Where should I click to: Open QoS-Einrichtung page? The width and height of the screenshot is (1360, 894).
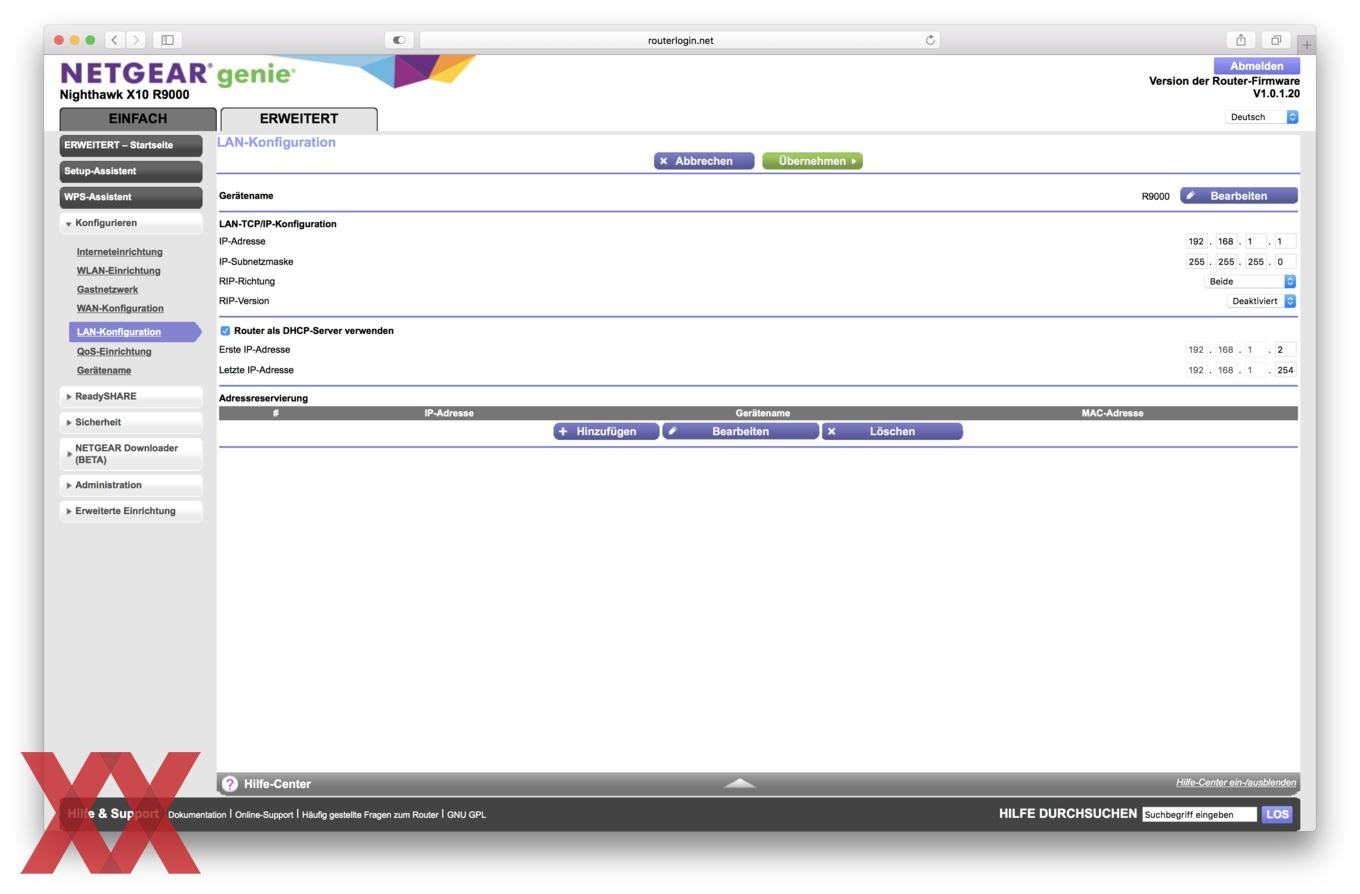pos(114,352)
